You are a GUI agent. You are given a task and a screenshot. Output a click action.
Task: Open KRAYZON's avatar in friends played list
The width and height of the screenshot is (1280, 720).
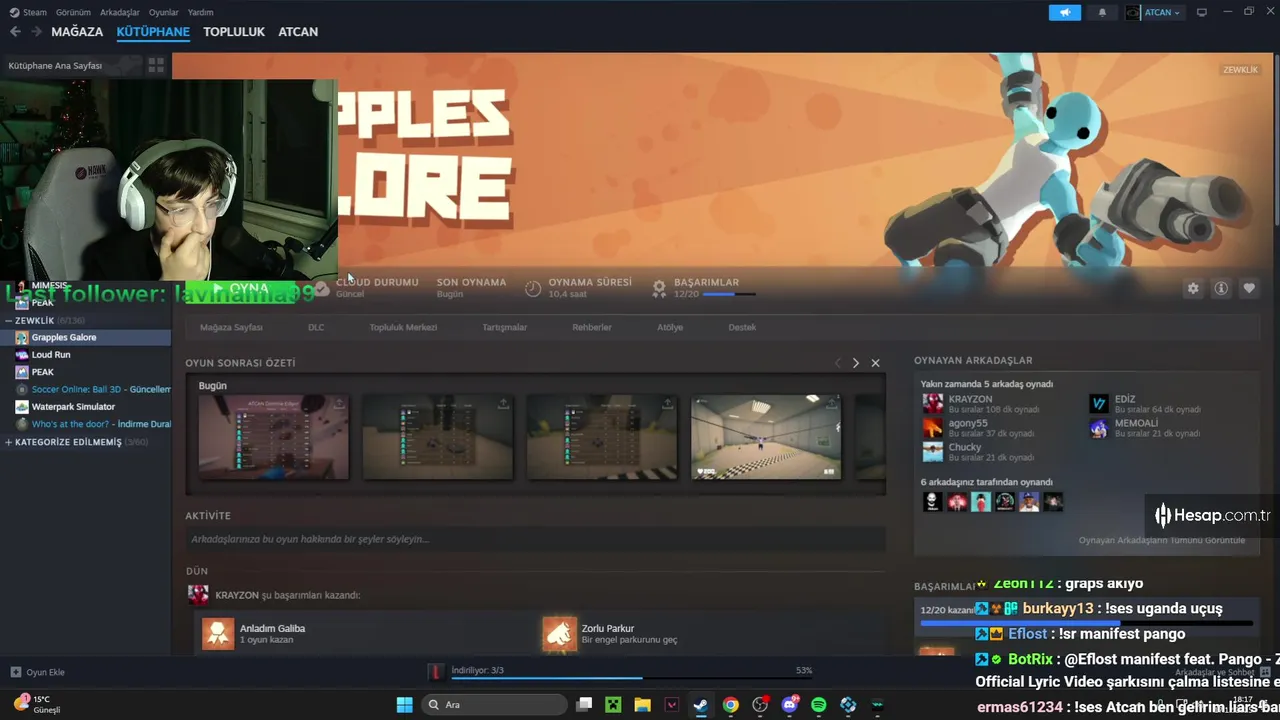tap(932, 403)
